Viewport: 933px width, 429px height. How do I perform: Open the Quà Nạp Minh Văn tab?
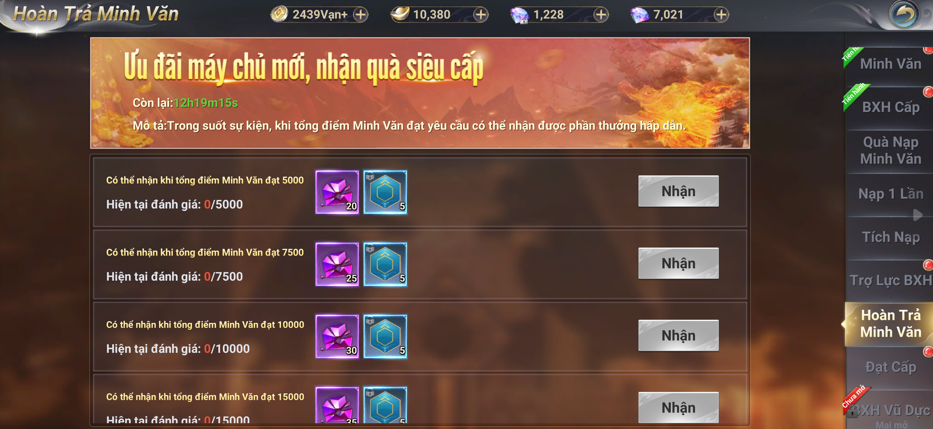coord(890,151)
